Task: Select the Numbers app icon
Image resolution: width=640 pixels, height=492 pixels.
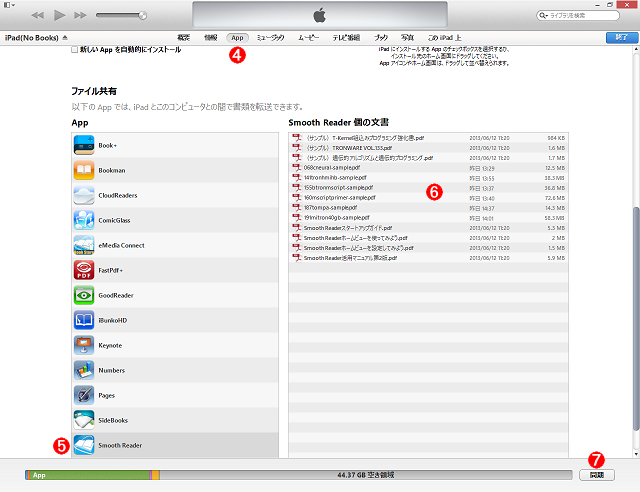Action: pyautogui.click(x=84, y=370)
